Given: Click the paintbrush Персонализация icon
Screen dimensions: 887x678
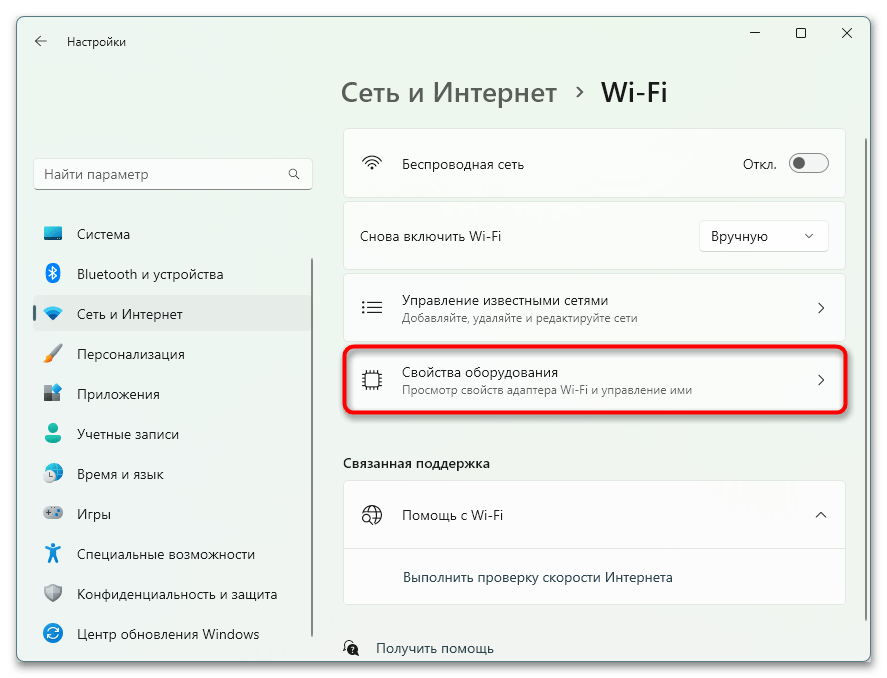Looking at the screenshot, I should (x=53, y=354).
